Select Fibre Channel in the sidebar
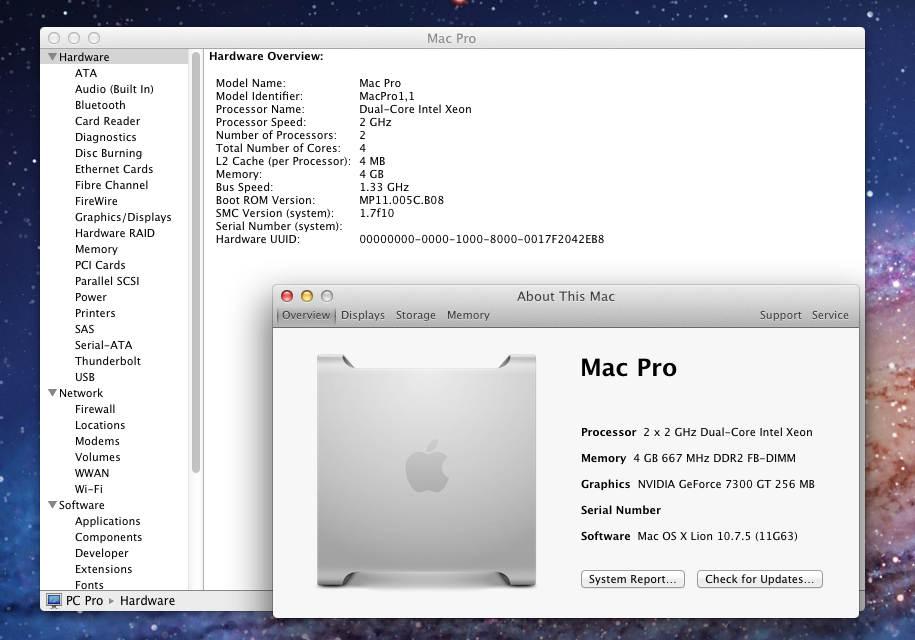The height and width of the screenshot is (640, 915). point(111,185)
